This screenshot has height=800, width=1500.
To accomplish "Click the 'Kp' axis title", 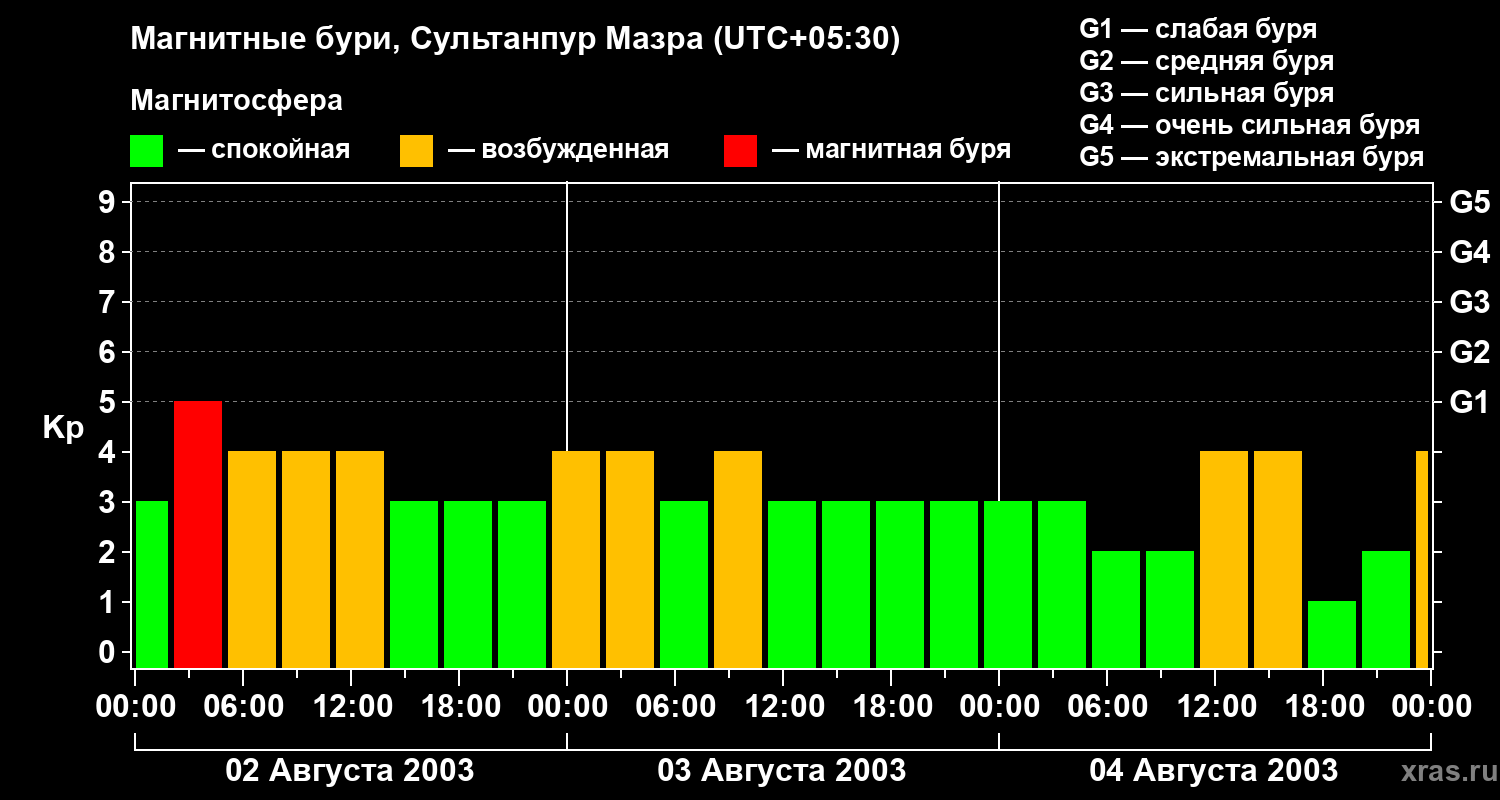I will click(x=64, y=428).
